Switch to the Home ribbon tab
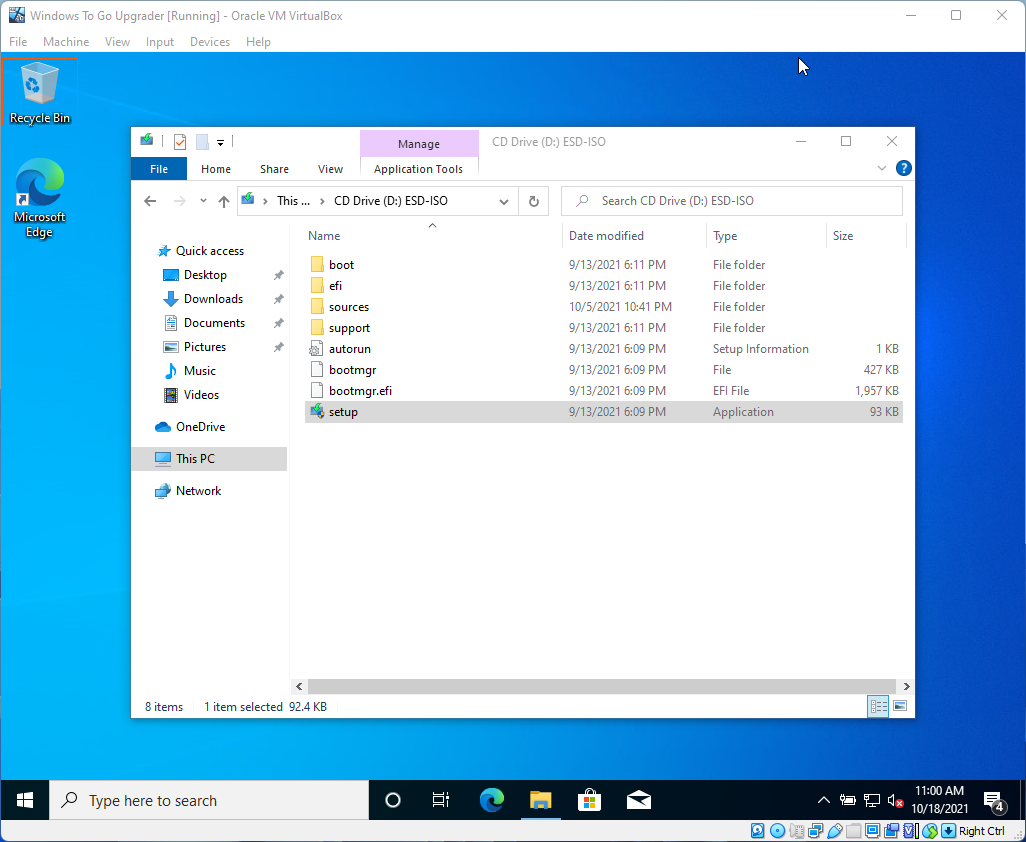This screenshot has height=842, width=1026. 216,169
